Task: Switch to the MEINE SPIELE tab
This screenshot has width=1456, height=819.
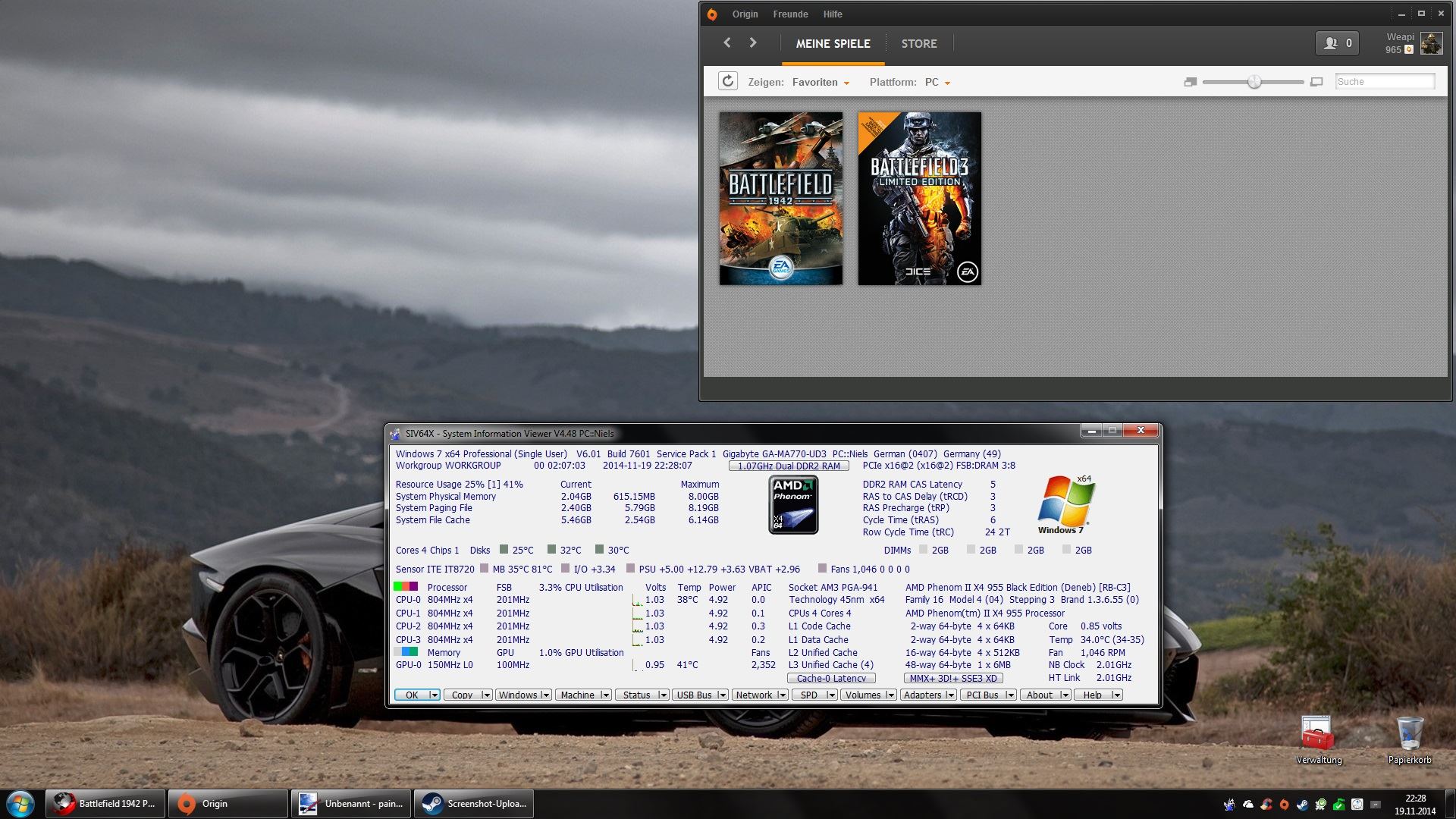Action: [x=833, y=44]
